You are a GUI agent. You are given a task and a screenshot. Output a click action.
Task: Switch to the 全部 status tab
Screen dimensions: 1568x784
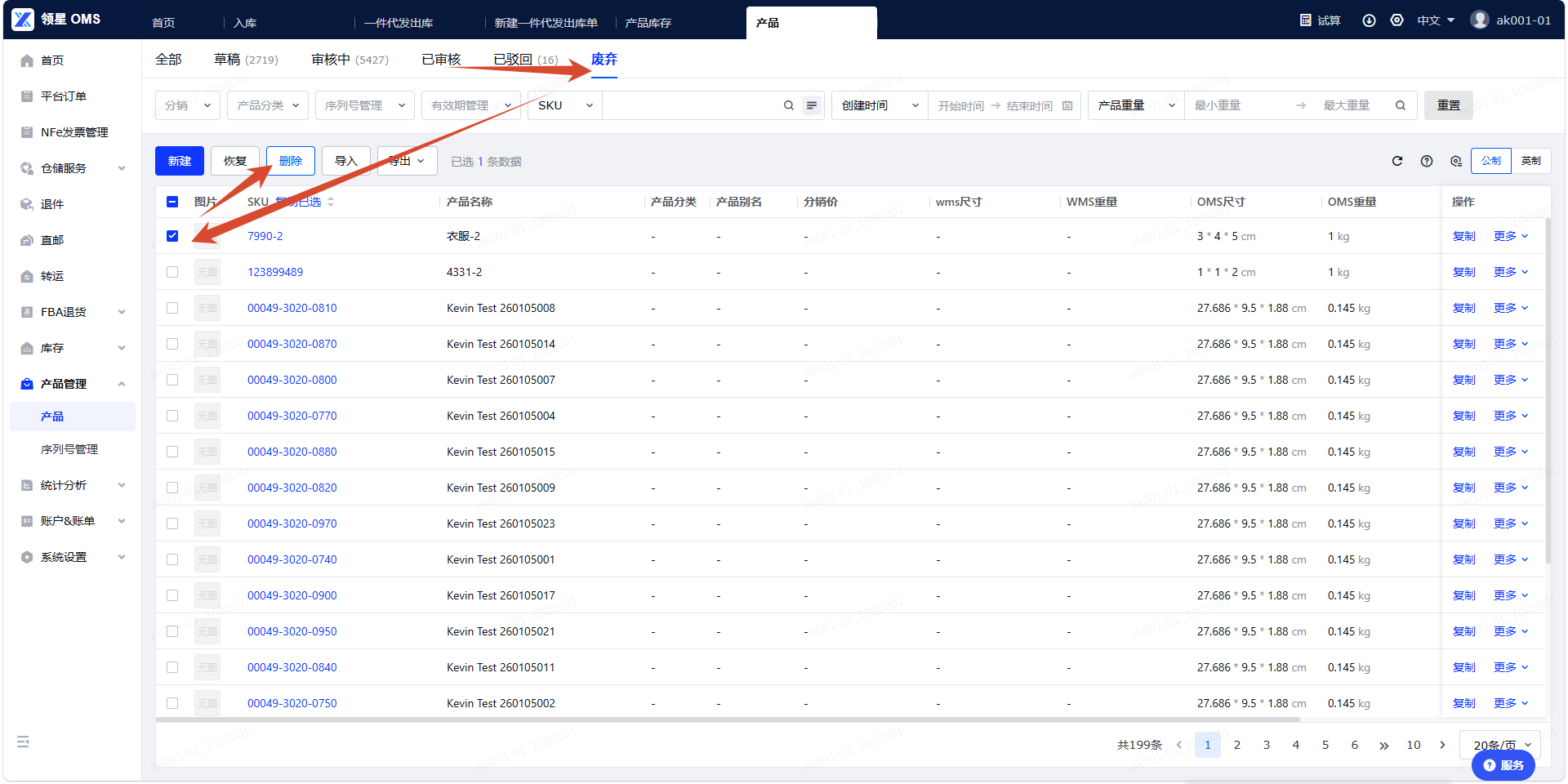(x=168, y=59)
